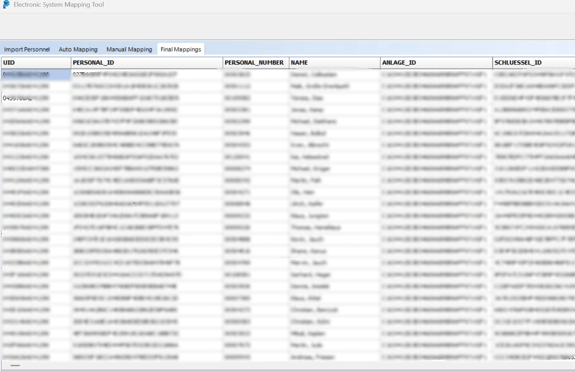The height and width of the screenshot is (371, 575).
Task: Click the UID cell in the third row
Action: [36, 98]
